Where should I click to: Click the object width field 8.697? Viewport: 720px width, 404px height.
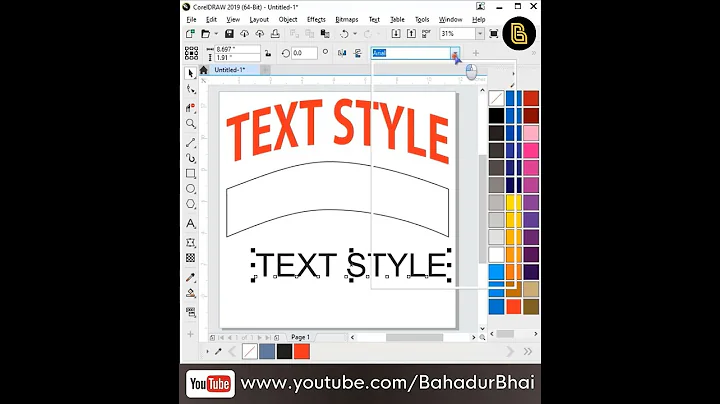point(237,49)
